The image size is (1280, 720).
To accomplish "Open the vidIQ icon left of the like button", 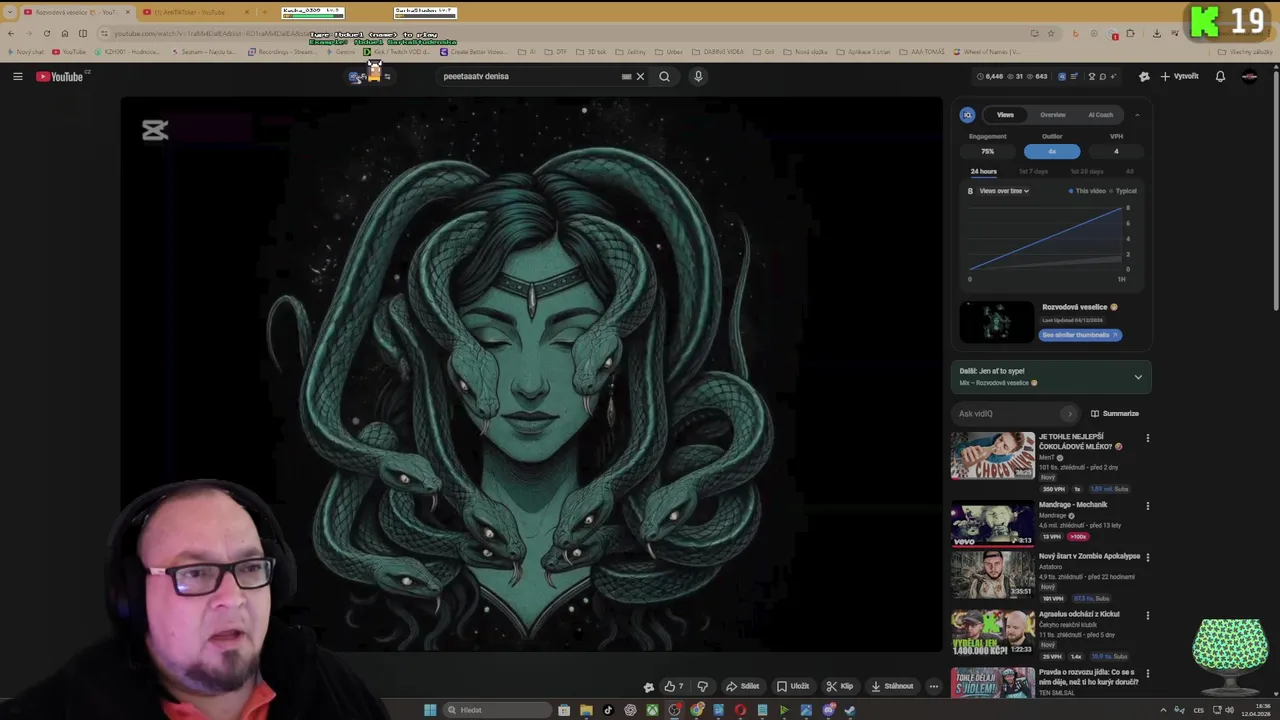I will point(648,686).
